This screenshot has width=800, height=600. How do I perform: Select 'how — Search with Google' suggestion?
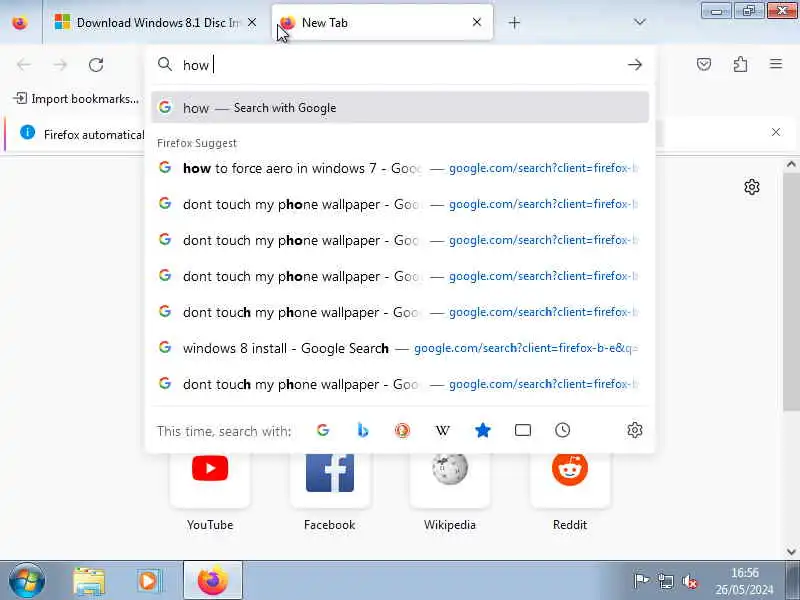click(x=400, y=108)
